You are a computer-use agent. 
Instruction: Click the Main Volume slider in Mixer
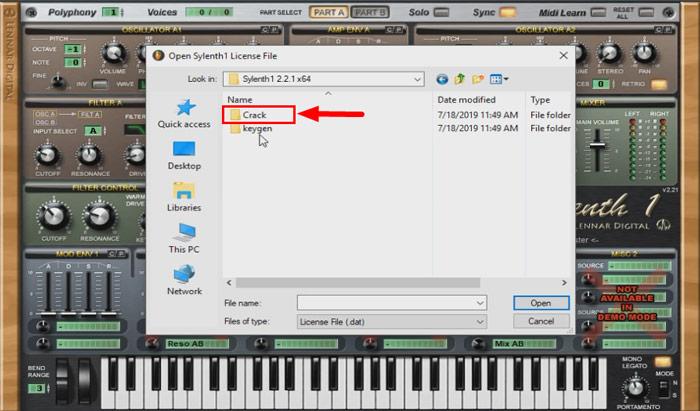point(597,145)
